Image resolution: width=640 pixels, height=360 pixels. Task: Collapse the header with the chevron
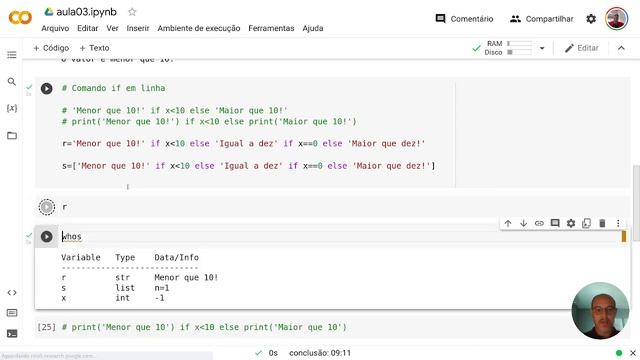click(621, 48)
